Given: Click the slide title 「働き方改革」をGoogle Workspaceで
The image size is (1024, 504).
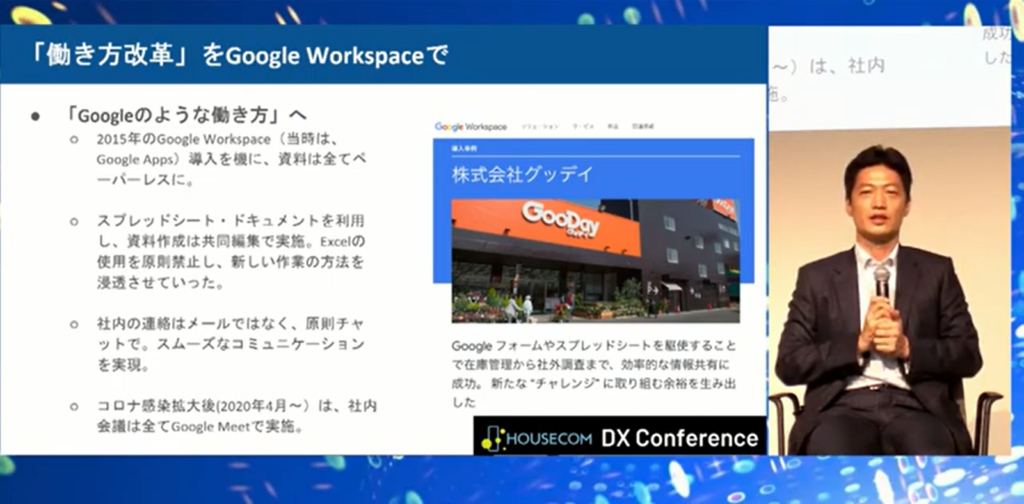Looking at the screenshot, I should [x=238, y=55].
